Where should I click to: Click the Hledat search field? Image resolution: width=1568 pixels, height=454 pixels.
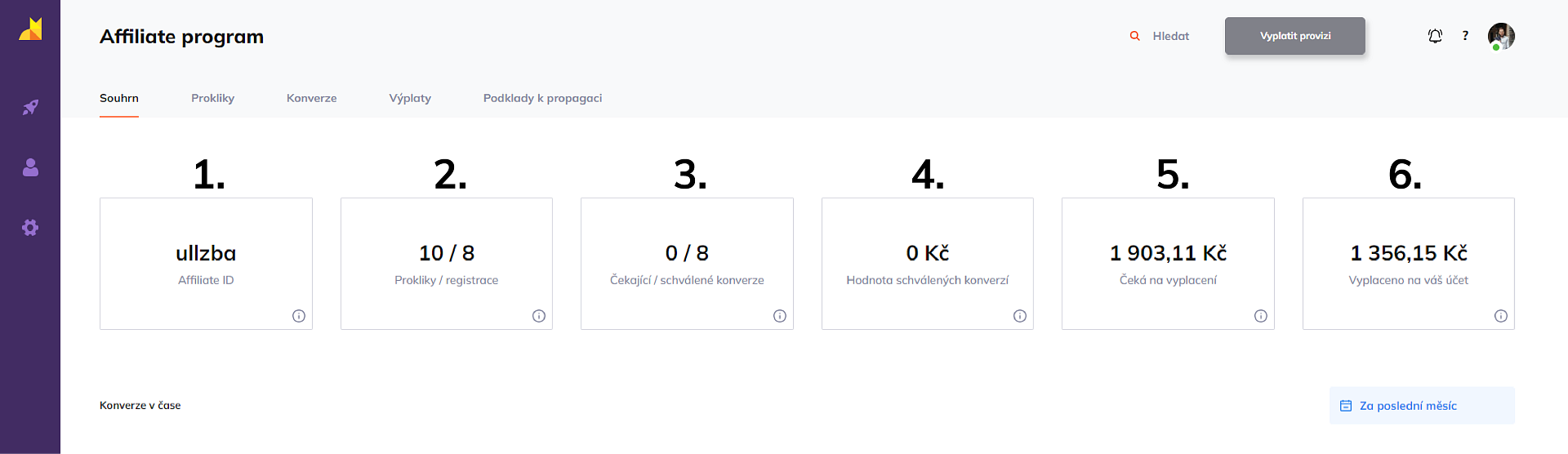pos(1170,36)
